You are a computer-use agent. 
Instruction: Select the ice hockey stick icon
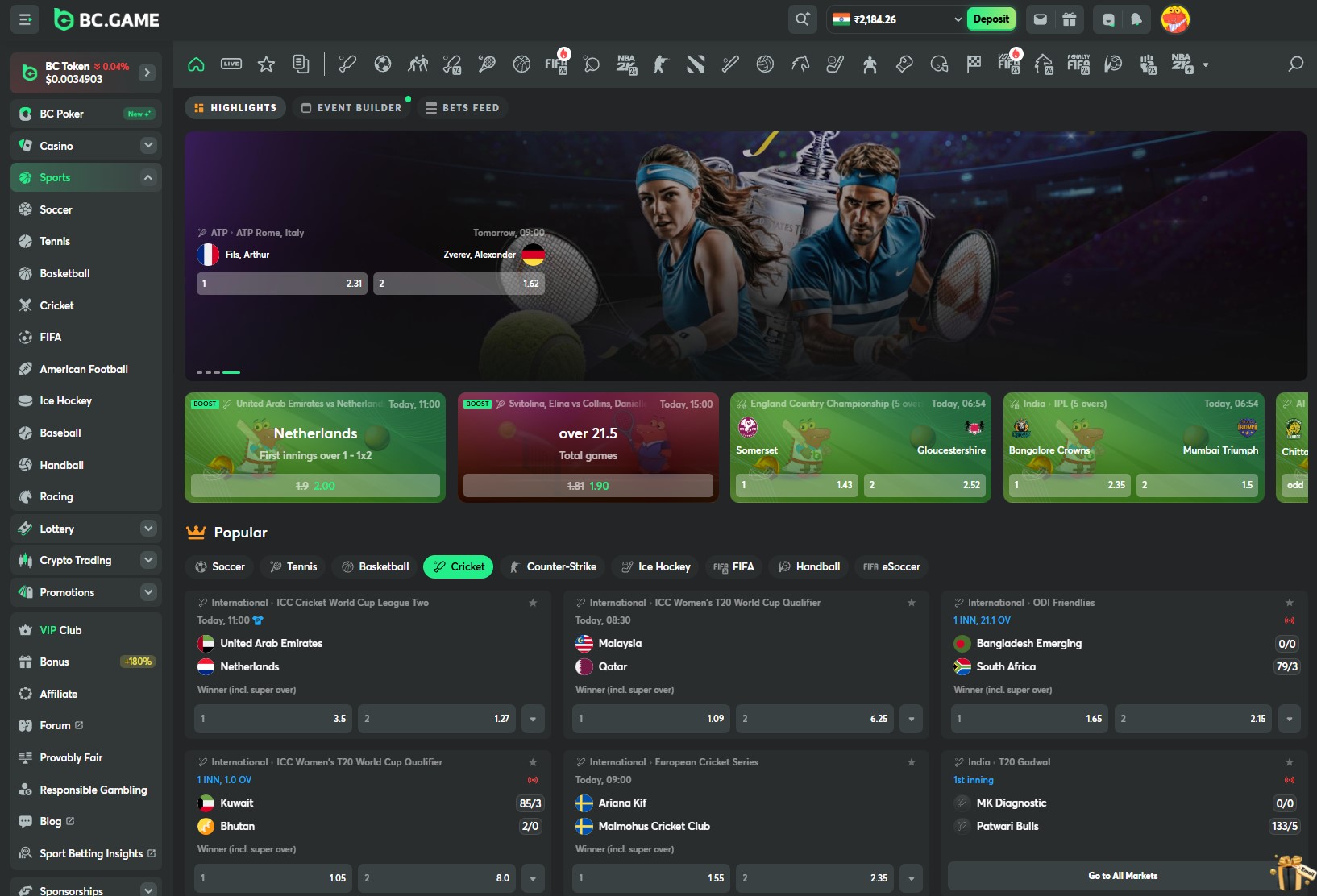tap(835, 64)
